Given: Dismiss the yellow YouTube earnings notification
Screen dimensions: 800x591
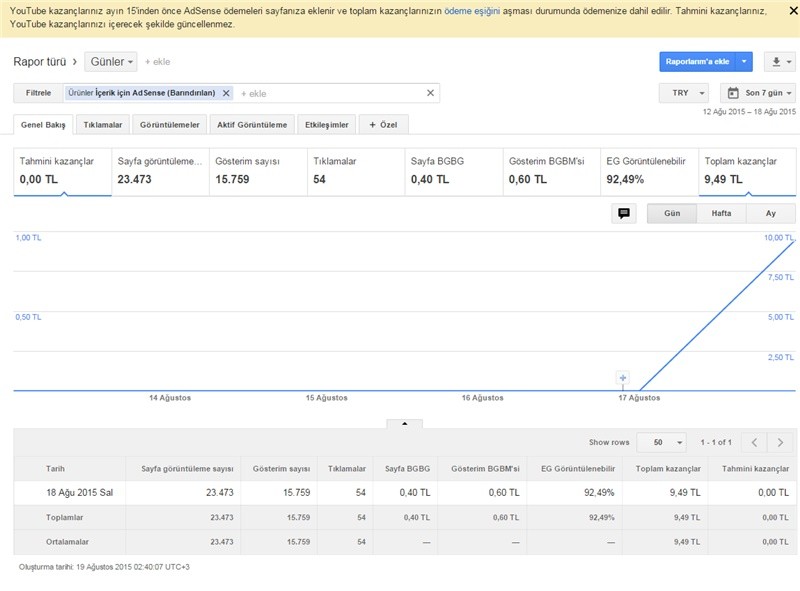Looking at the screenshot, I should [x=793, y=10].
